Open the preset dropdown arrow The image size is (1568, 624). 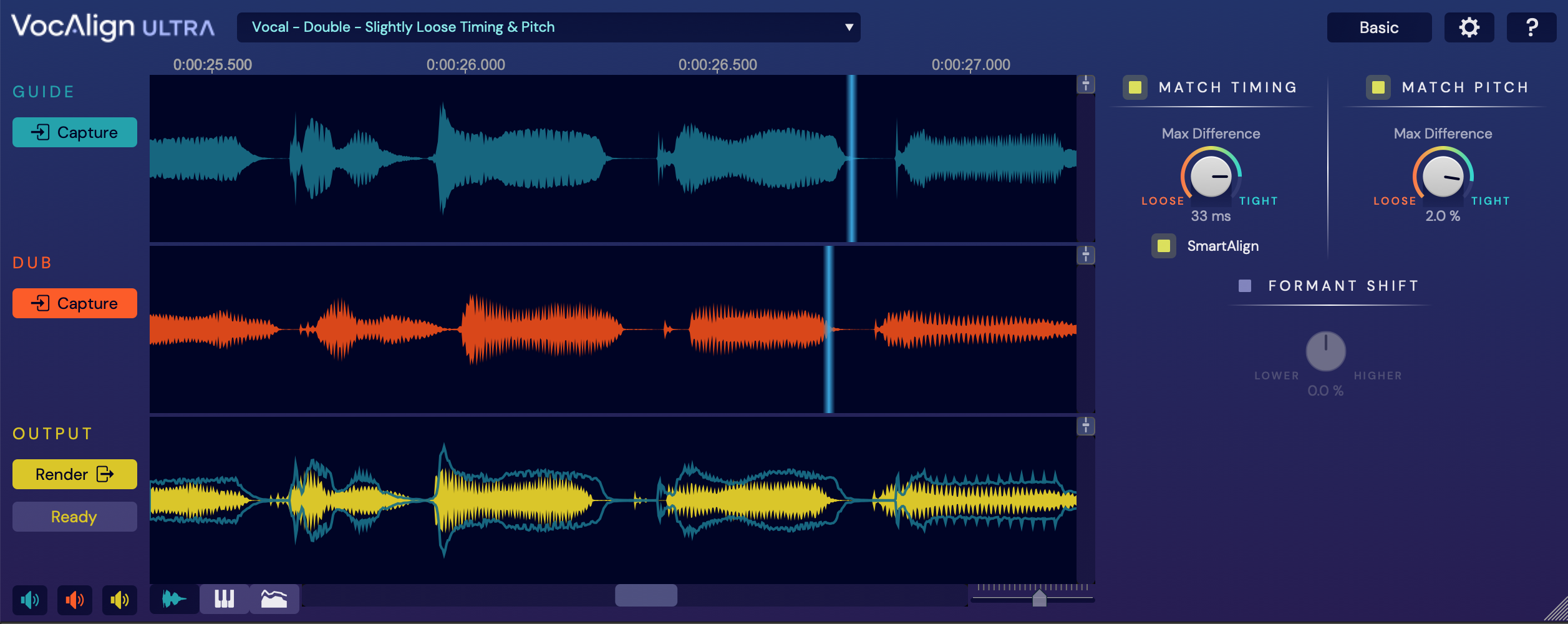[x=848, y=27]
